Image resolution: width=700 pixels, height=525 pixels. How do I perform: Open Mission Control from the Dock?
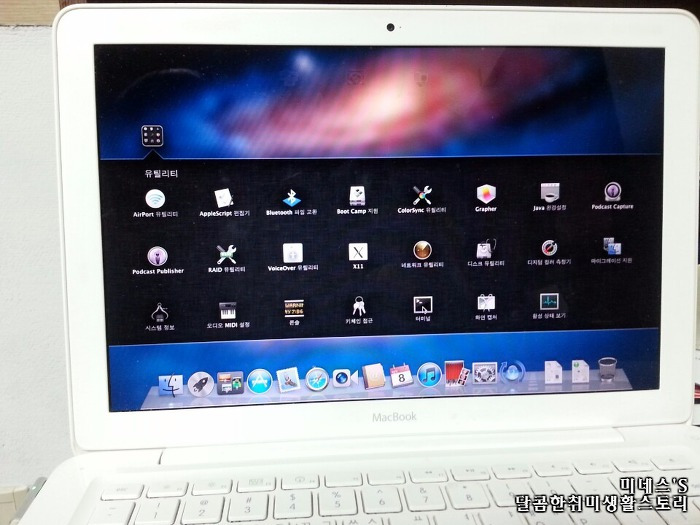coord(230,383)
